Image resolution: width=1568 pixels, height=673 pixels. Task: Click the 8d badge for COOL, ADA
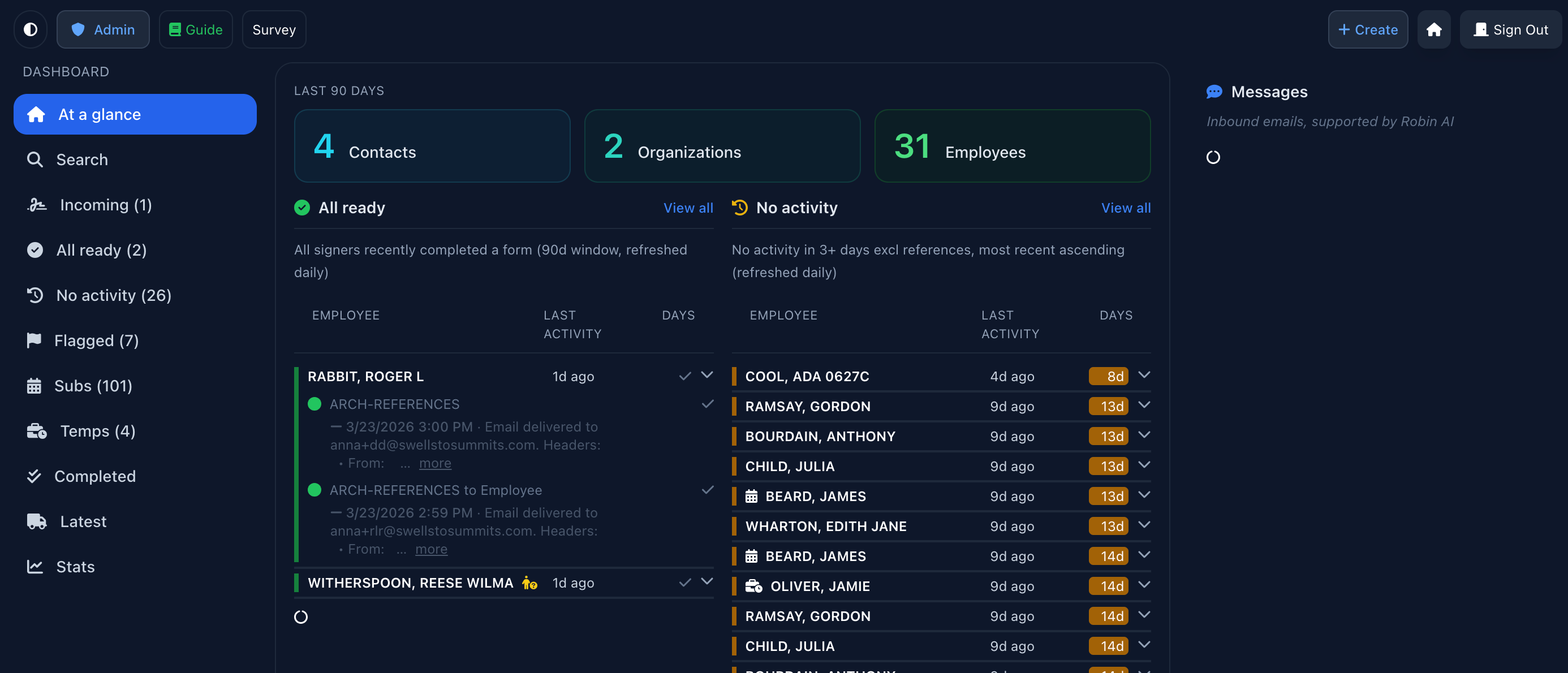coord(1109,376)
